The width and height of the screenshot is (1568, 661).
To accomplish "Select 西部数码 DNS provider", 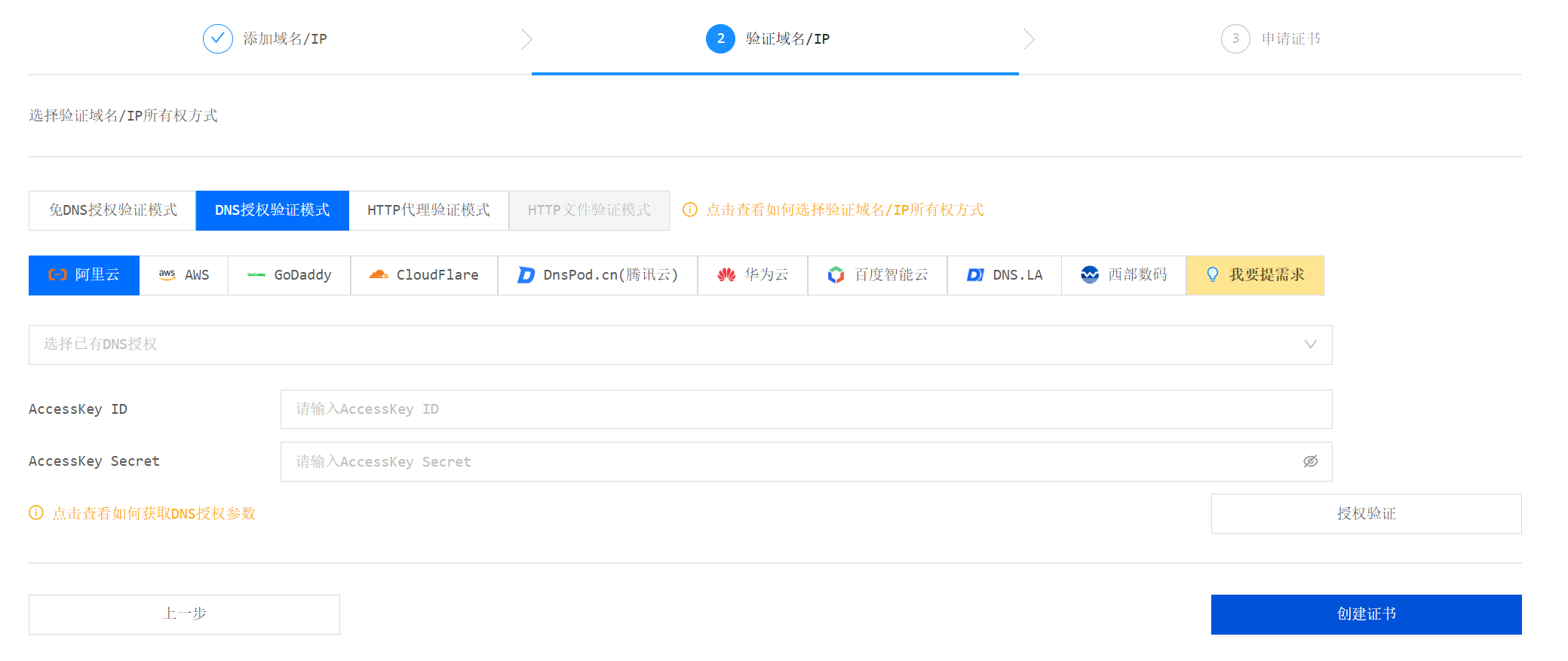I will tap(1124, 275).
